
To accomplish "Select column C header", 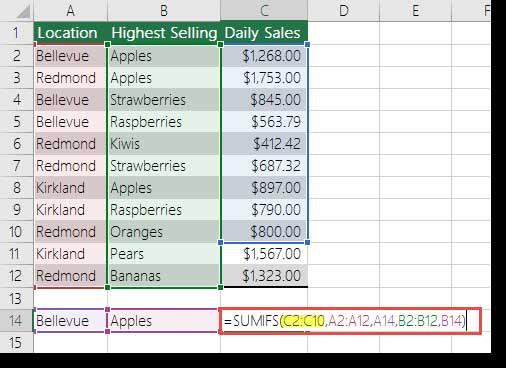I will [x=264, y=11].
